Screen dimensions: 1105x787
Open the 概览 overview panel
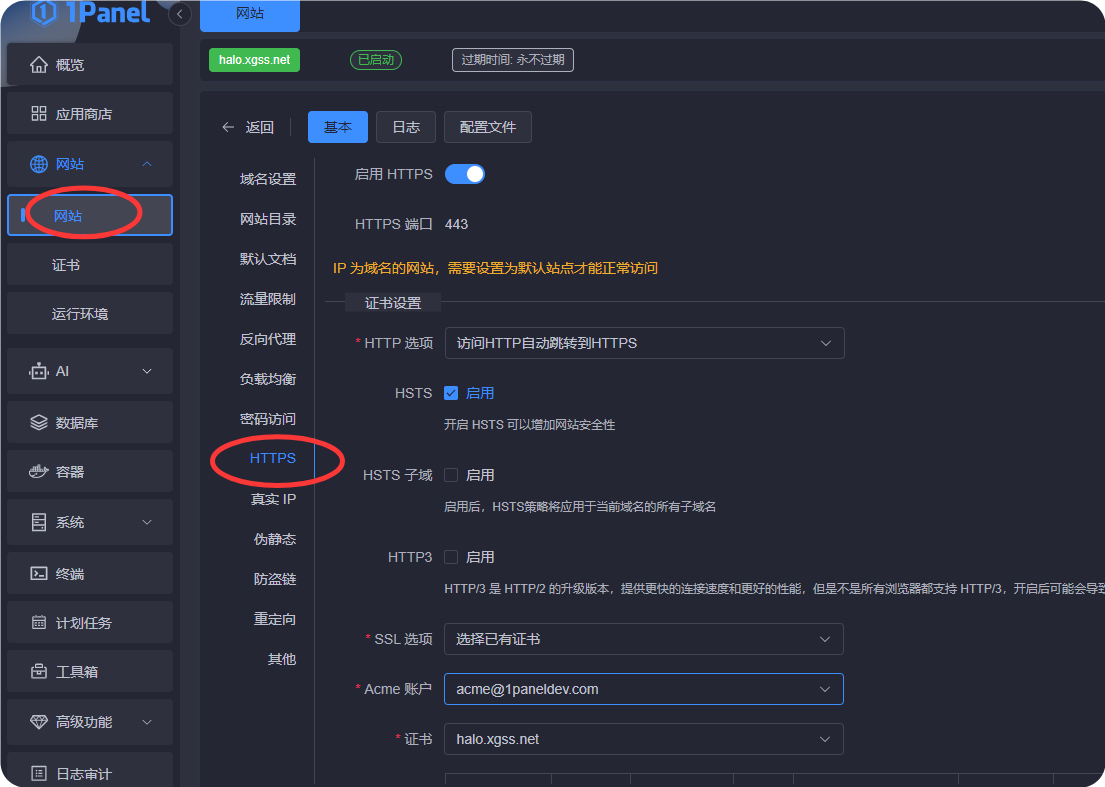click(89, 64)
